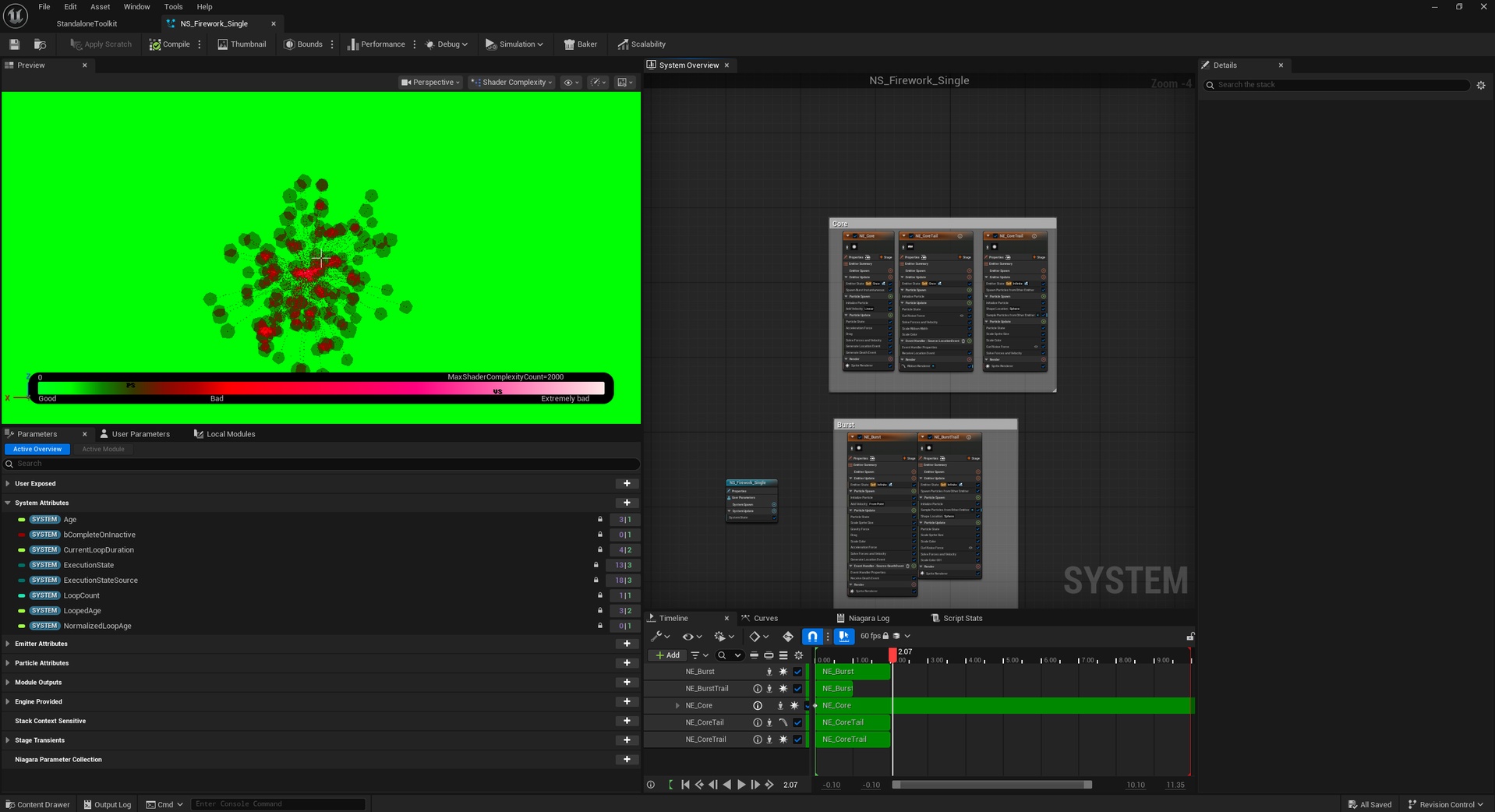Compile the Niagara system
The height and width of the screenshot is (812, 1495).
tap(170, 44)
